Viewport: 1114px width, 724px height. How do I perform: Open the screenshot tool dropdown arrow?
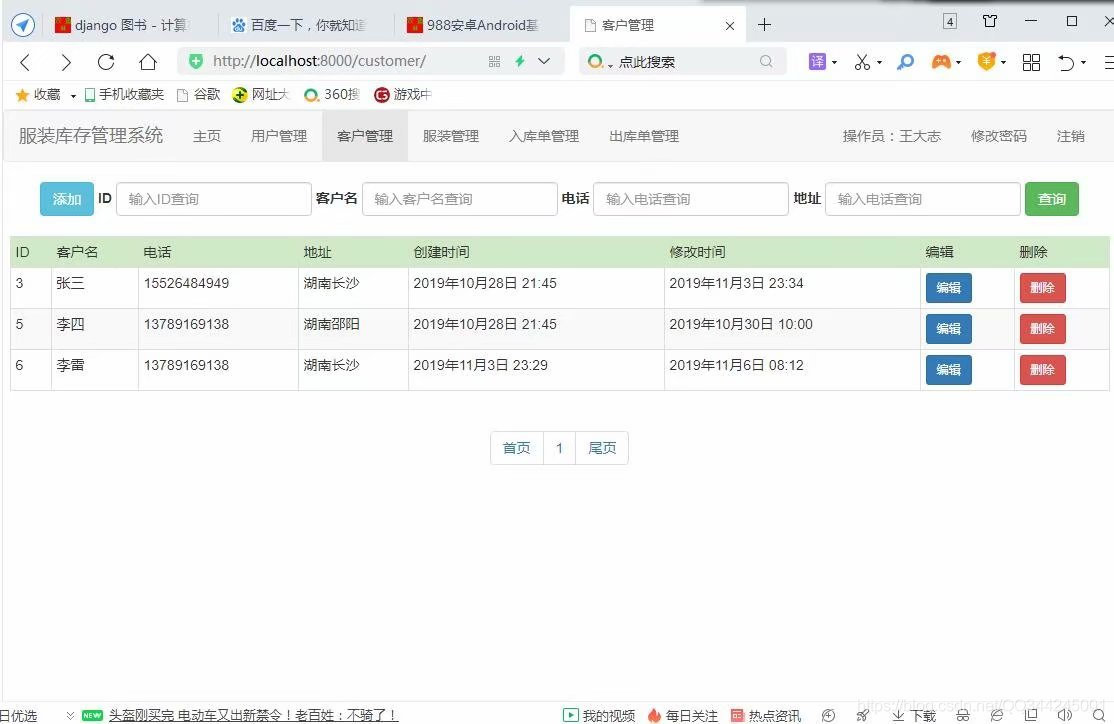[879, 62]
